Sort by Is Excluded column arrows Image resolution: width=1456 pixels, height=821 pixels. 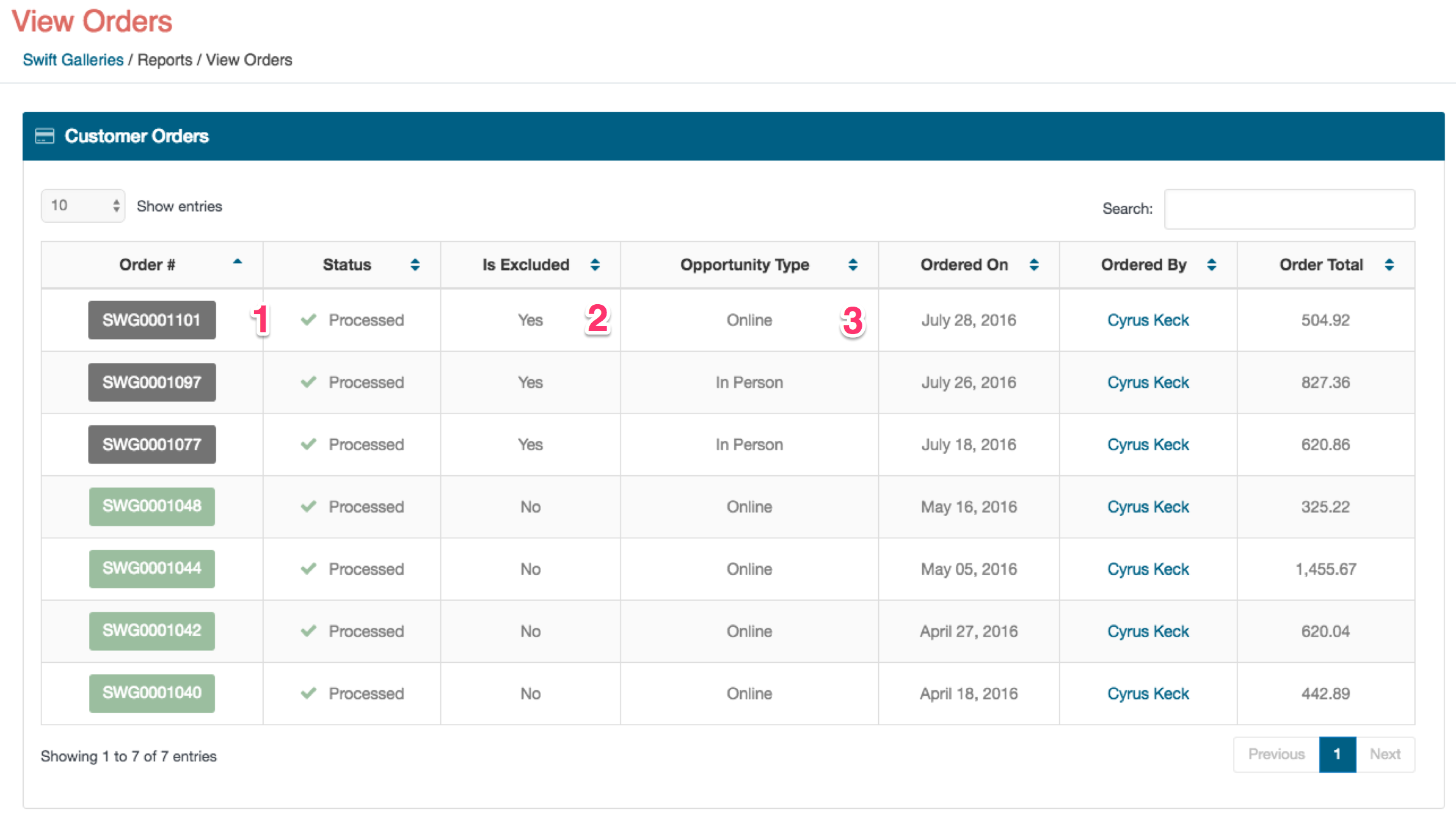[x=595, y=265]
